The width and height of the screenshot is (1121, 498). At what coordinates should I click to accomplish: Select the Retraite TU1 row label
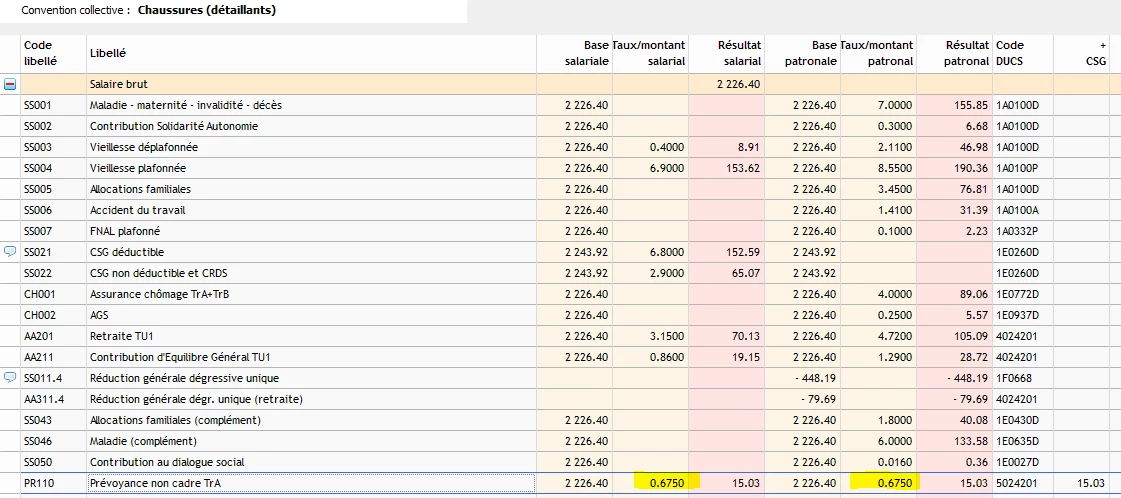123,336
